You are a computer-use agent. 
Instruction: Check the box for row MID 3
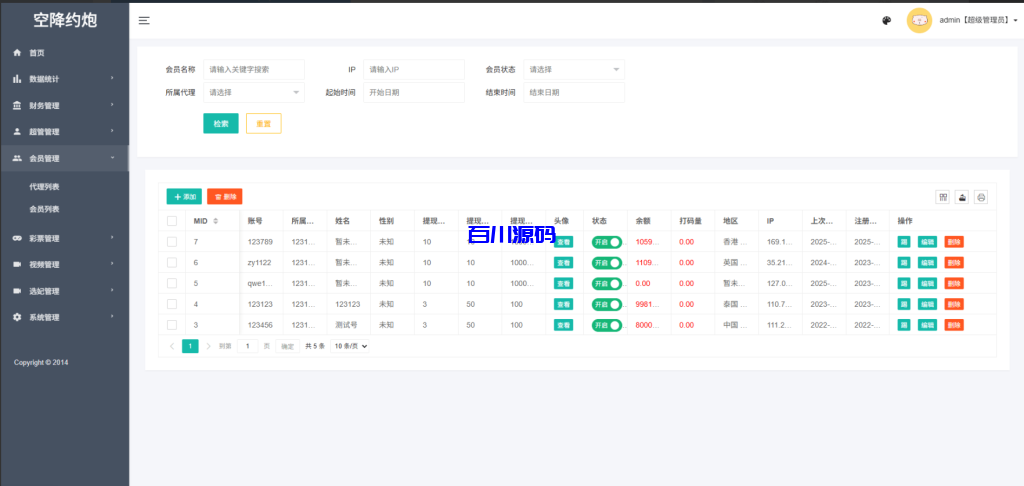pos(172,325)
